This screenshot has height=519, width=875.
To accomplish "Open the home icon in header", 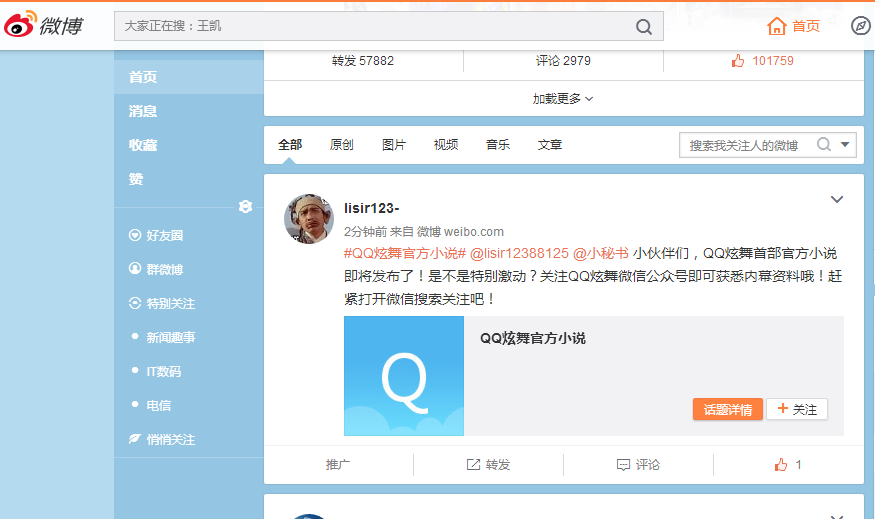I will (x=776, y=26).
